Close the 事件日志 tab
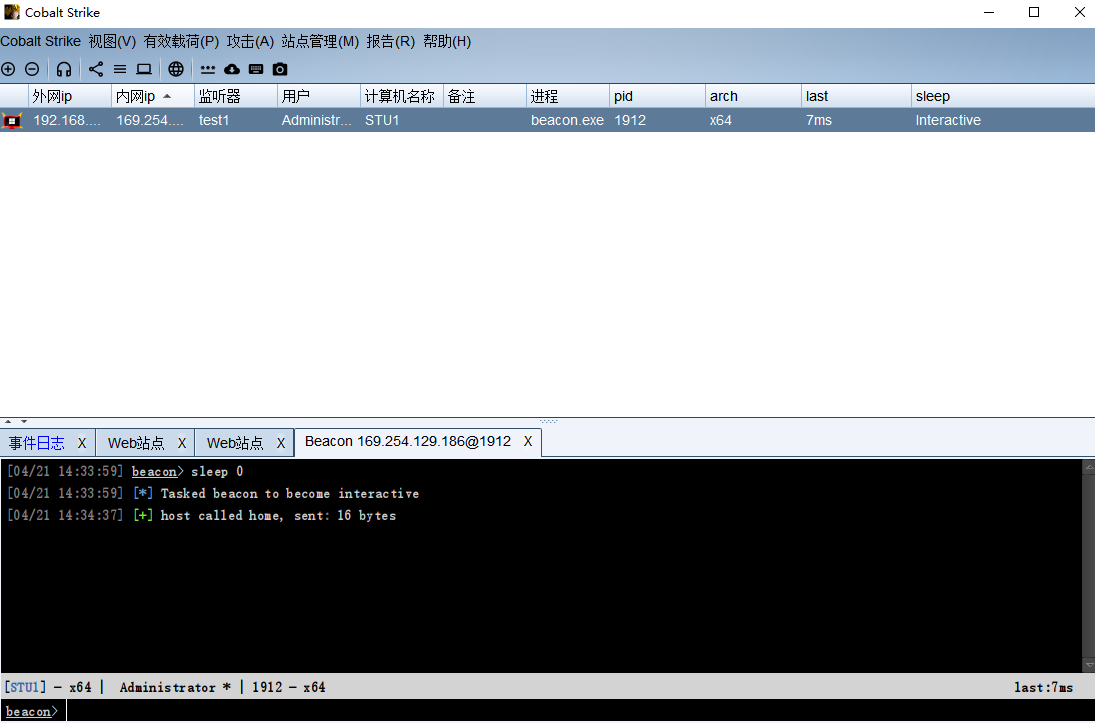This screenshot has height=723, width=1095. point(82,443)
